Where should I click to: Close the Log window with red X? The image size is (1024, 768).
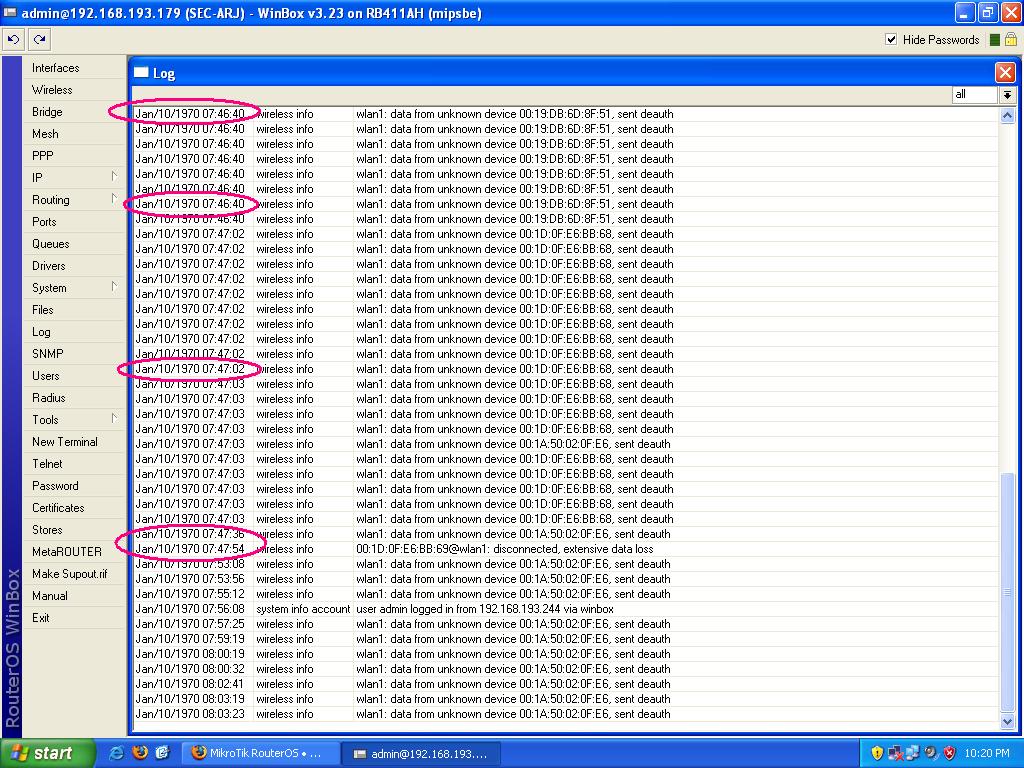click(x=1005, y=72)
